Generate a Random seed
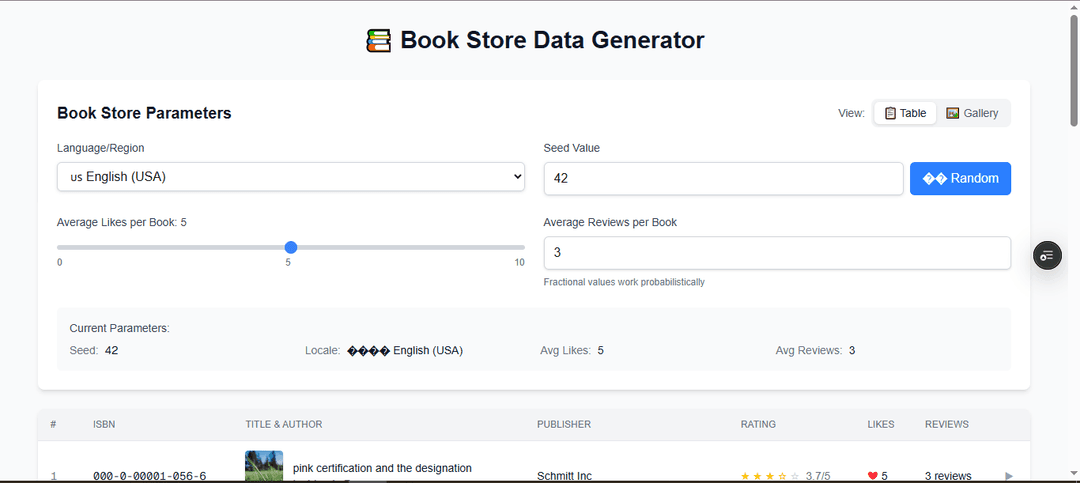Viewport: 1080px width, 483px height. pyautogui.click(x=960, y=178)
